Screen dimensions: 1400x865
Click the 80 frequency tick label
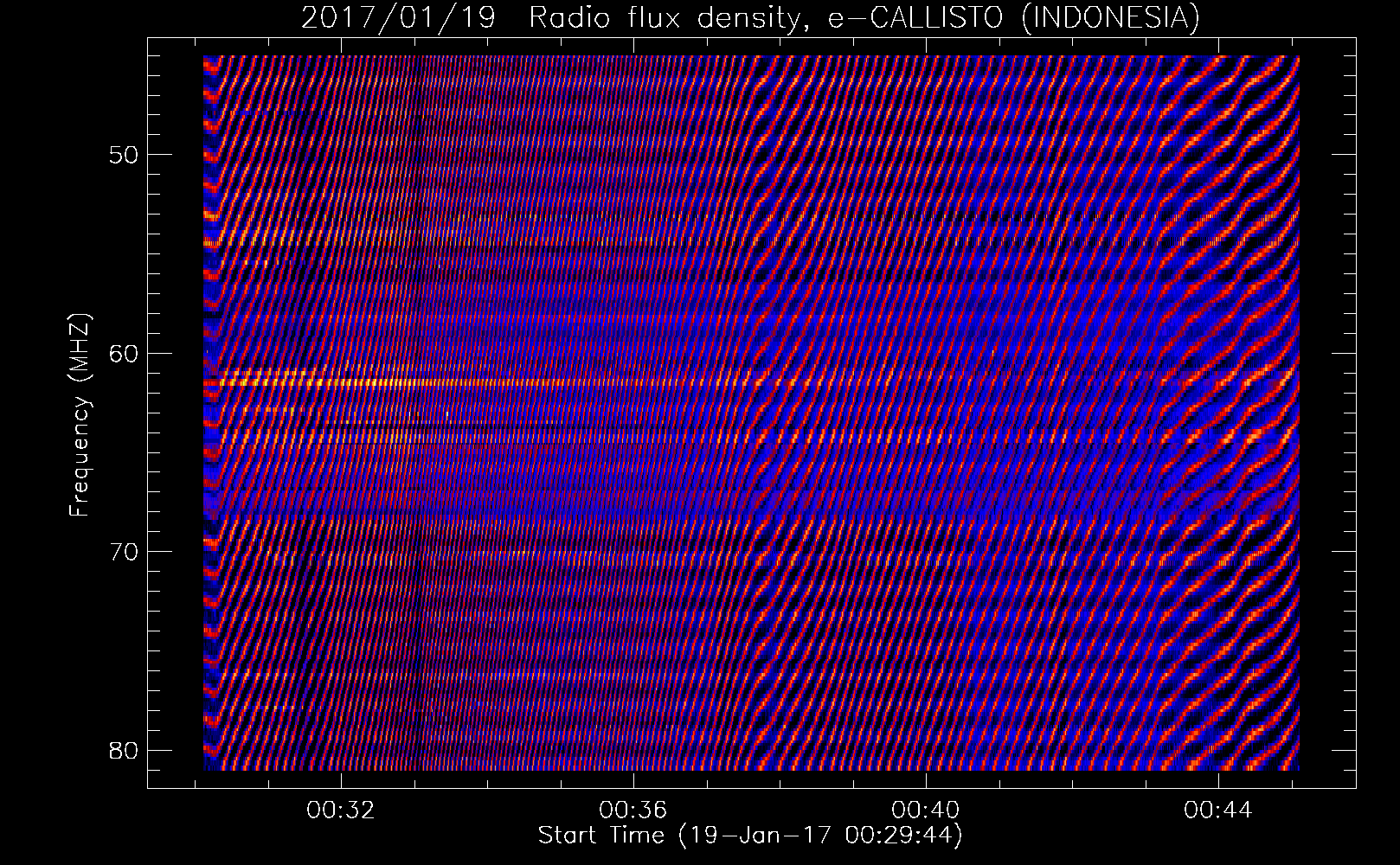pos(124,749)
